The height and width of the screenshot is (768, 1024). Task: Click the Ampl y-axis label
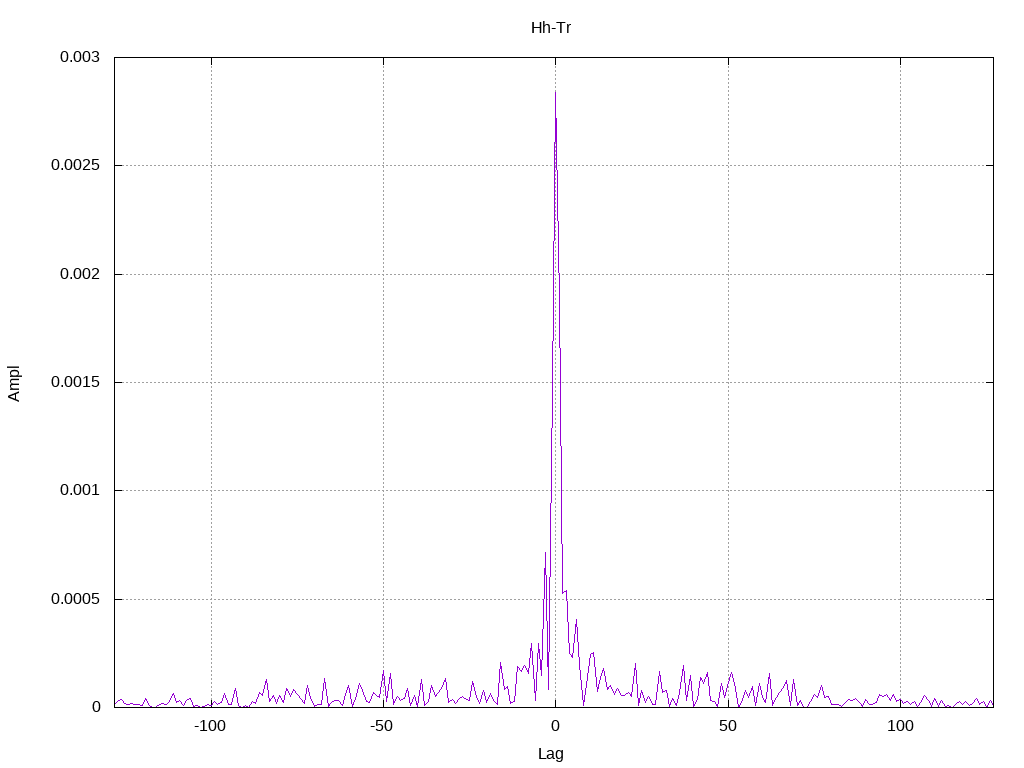[14, 383]
